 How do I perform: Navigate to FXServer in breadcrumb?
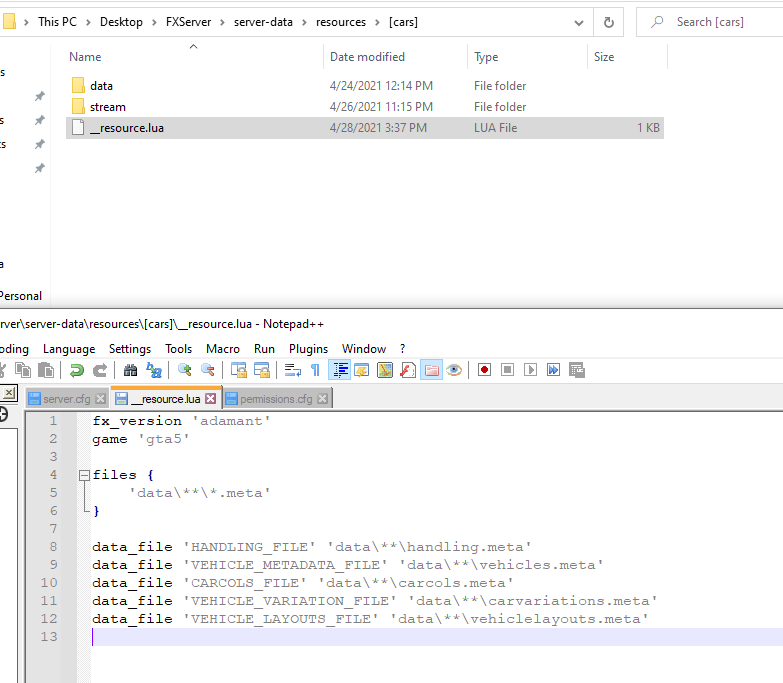coord(188,22)
